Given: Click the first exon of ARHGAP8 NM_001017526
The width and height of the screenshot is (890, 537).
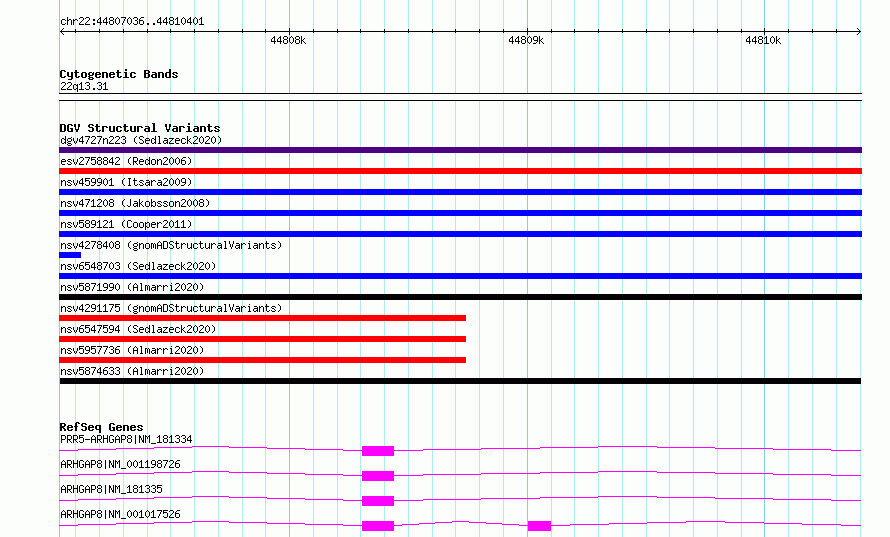Looking at the screenshot, I should pos(378,526).
